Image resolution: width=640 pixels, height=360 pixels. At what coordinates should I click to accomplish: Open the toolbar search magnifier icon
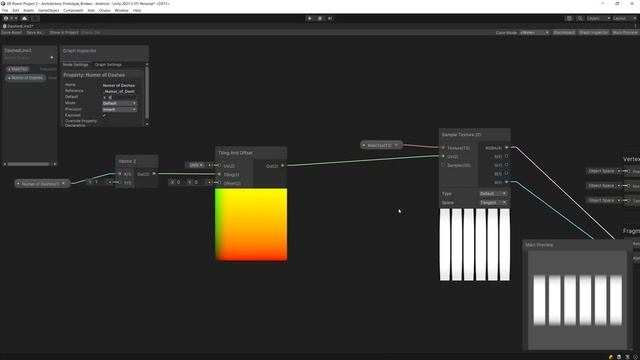580,18
